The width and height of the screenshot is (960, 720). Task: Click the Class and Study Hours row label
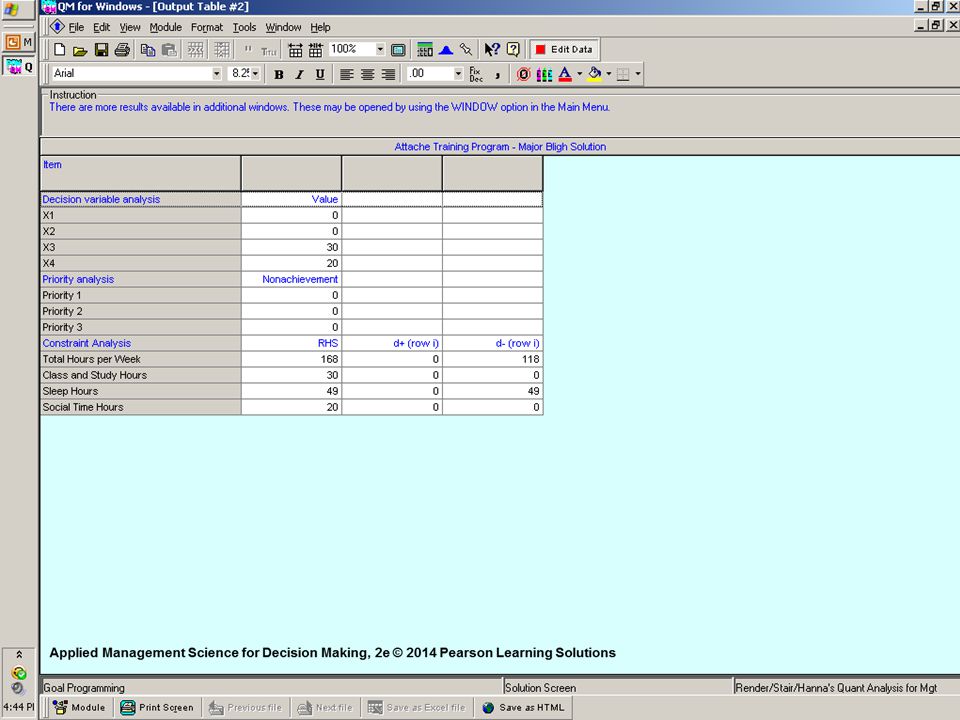141,375
